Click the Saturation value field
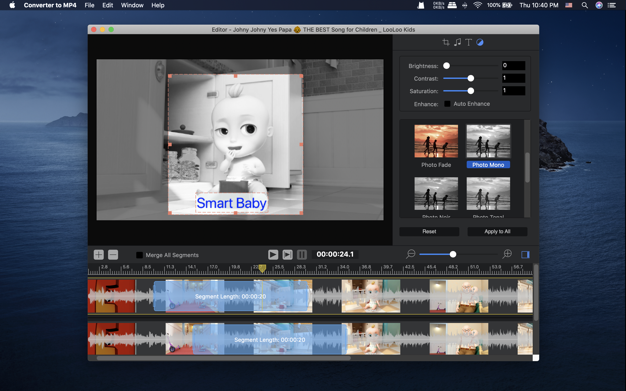626x391 pixels. [513, 91]
